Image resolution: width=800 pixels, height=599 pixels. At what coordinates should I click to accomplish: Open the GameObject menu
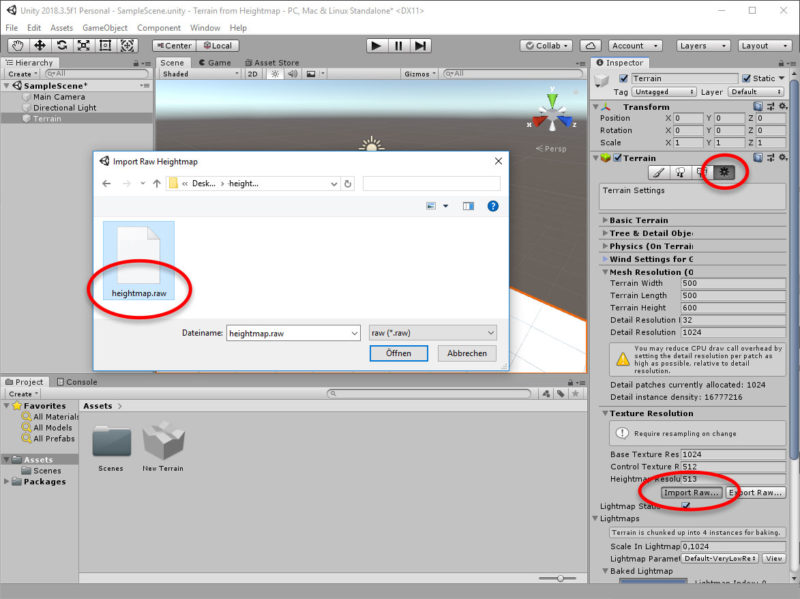point(104,28)
